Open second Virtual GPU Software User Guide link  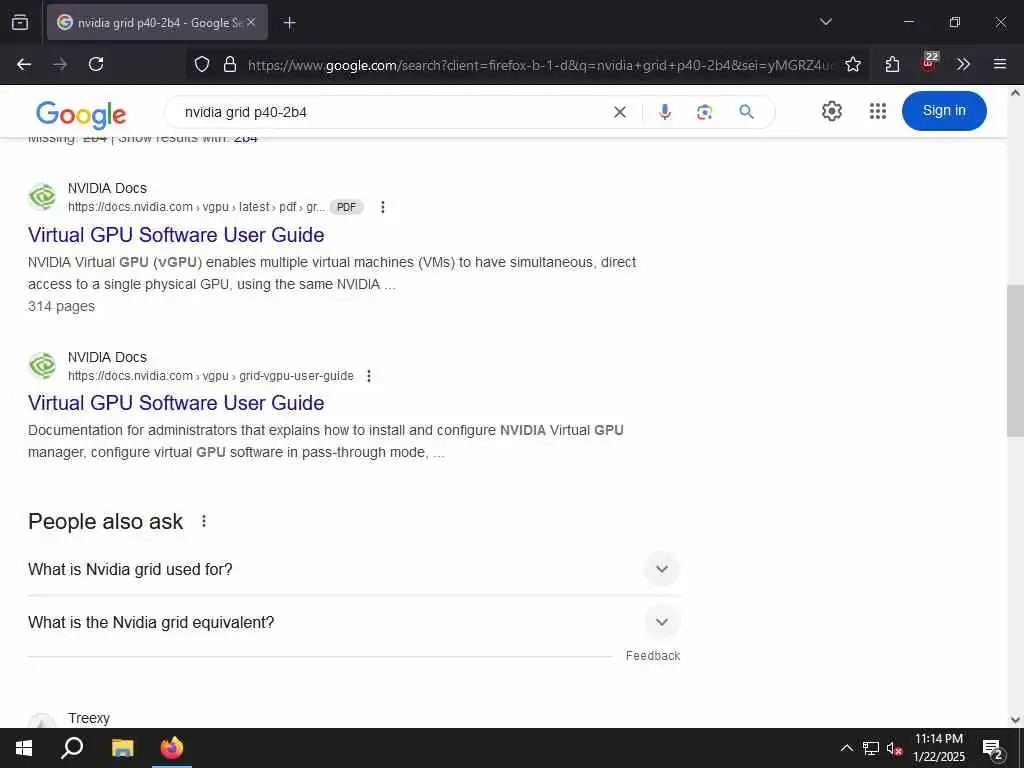point(176,402)
